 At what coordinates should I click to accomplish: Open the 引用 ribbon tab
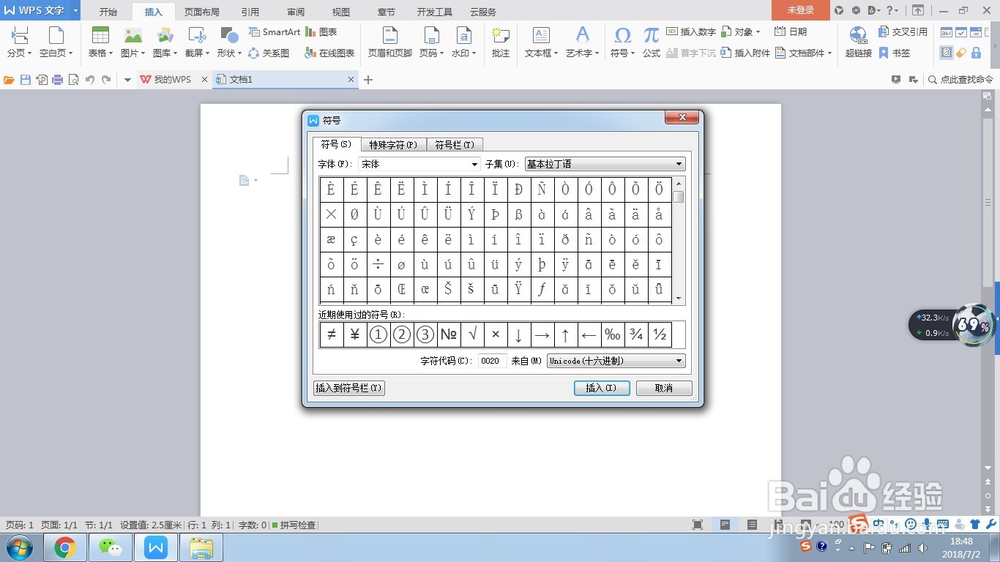pos(250,11)
